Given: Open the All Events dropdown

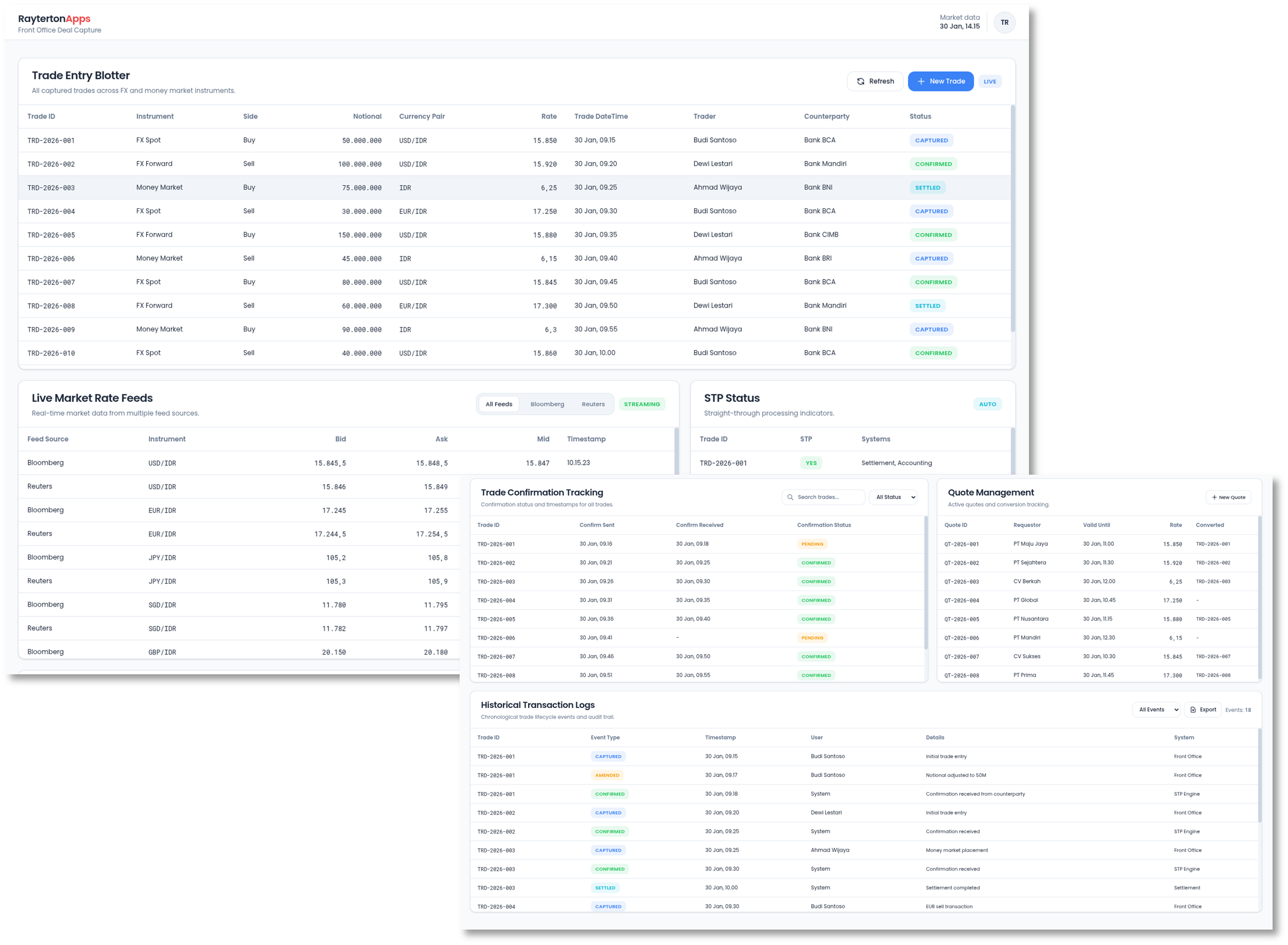Looking at the screenshot, I should click(1156, 710).
